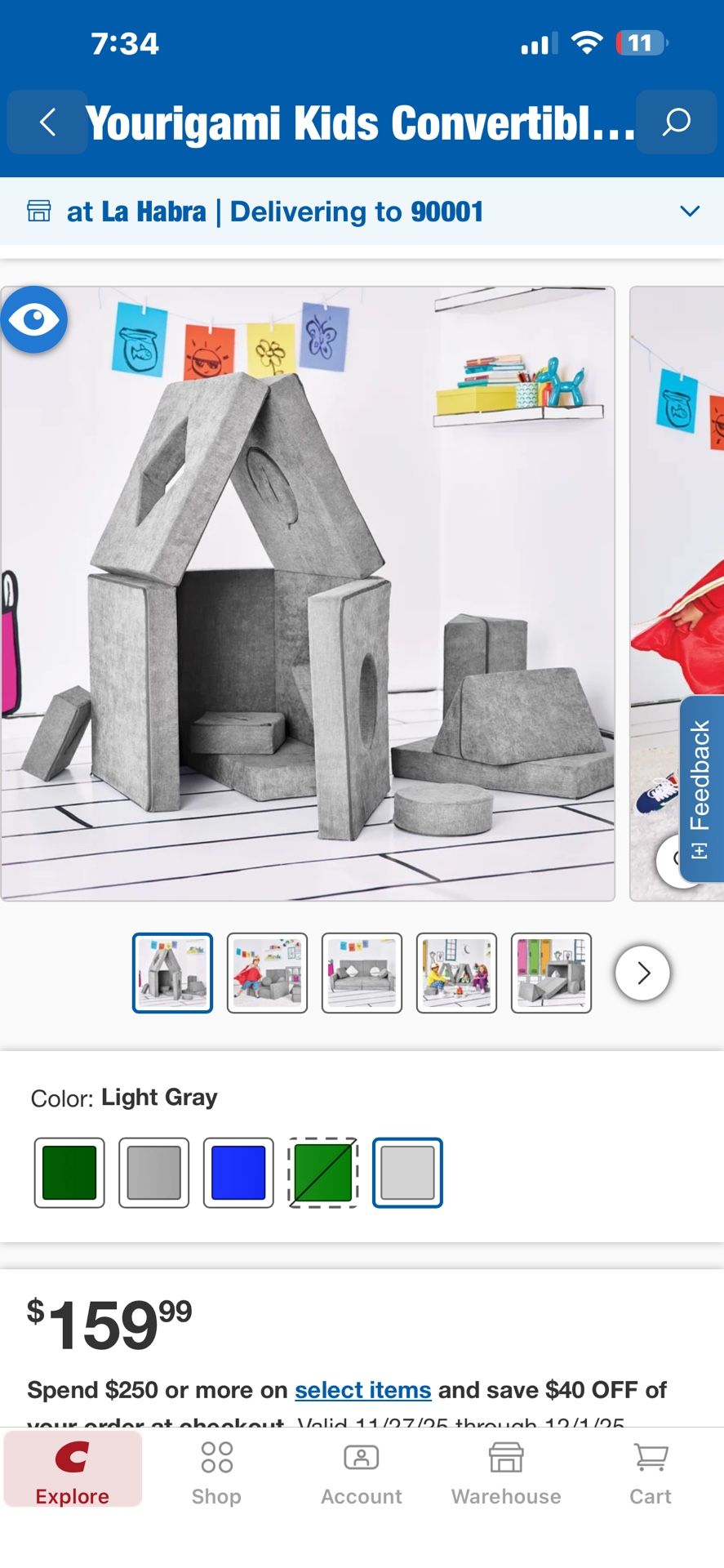View the kids in capes thumbnail
Viewport: 724px width, 1568px height.
tap(267, 973)
